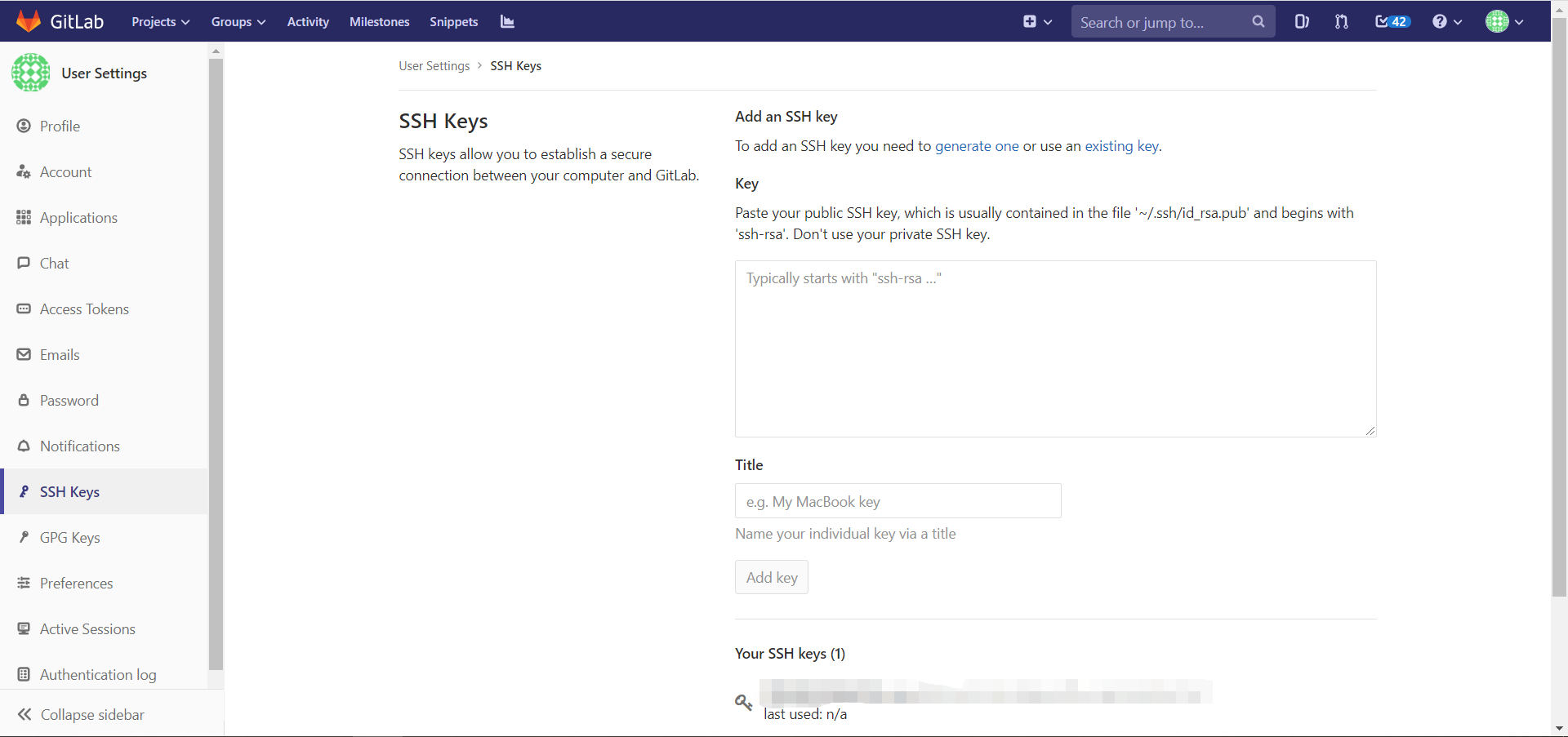Click the Add key button
Screen dimensions: 1568x737
771,577
